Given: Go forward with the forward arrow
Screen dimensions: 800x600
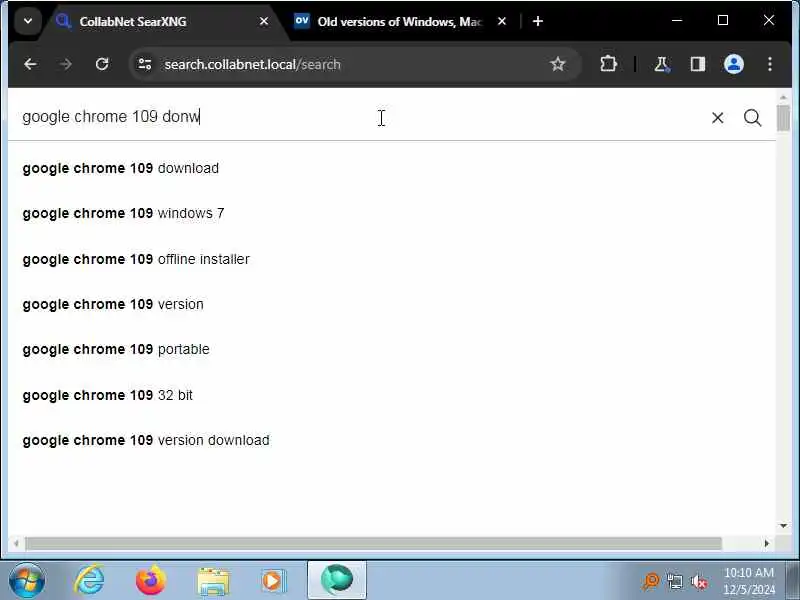Looking at the screenshot, I should [x=66, y=64].
